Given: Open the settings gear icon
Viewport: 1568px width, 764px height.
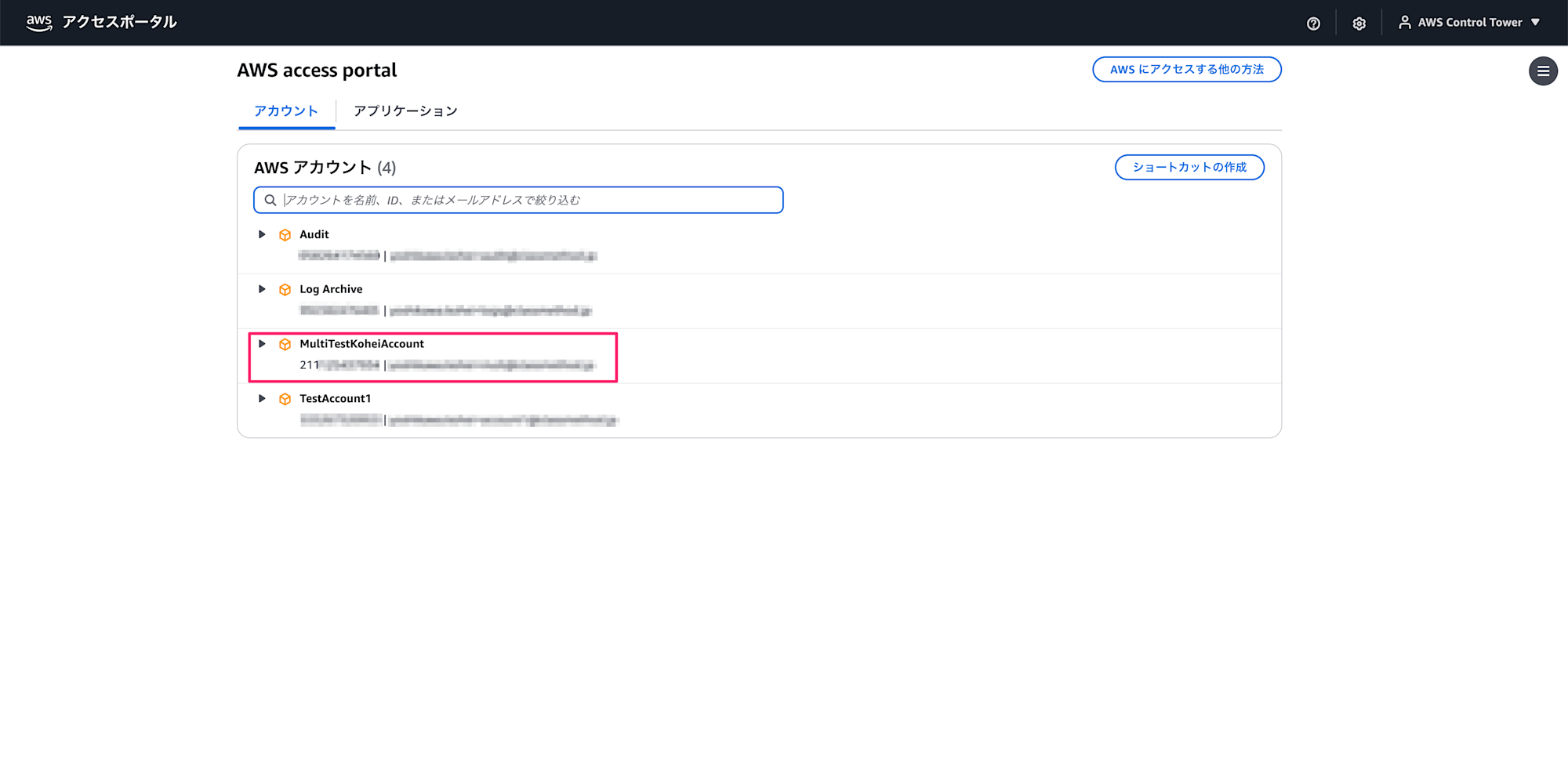Looking at the screenshot, I should [1359, 24].
